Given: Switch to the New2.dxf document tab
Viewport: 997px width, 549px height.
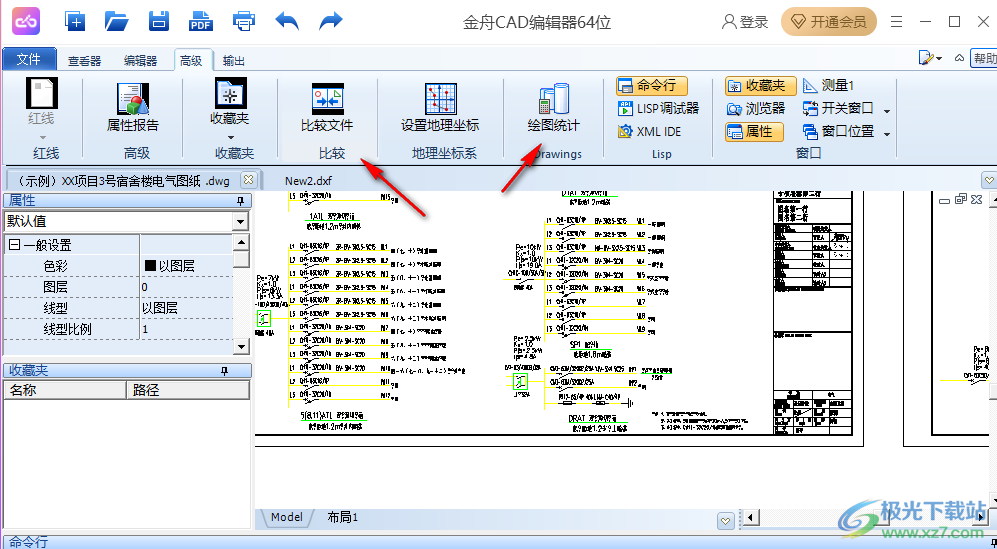Looking at the screenshot, I should 308,181.
